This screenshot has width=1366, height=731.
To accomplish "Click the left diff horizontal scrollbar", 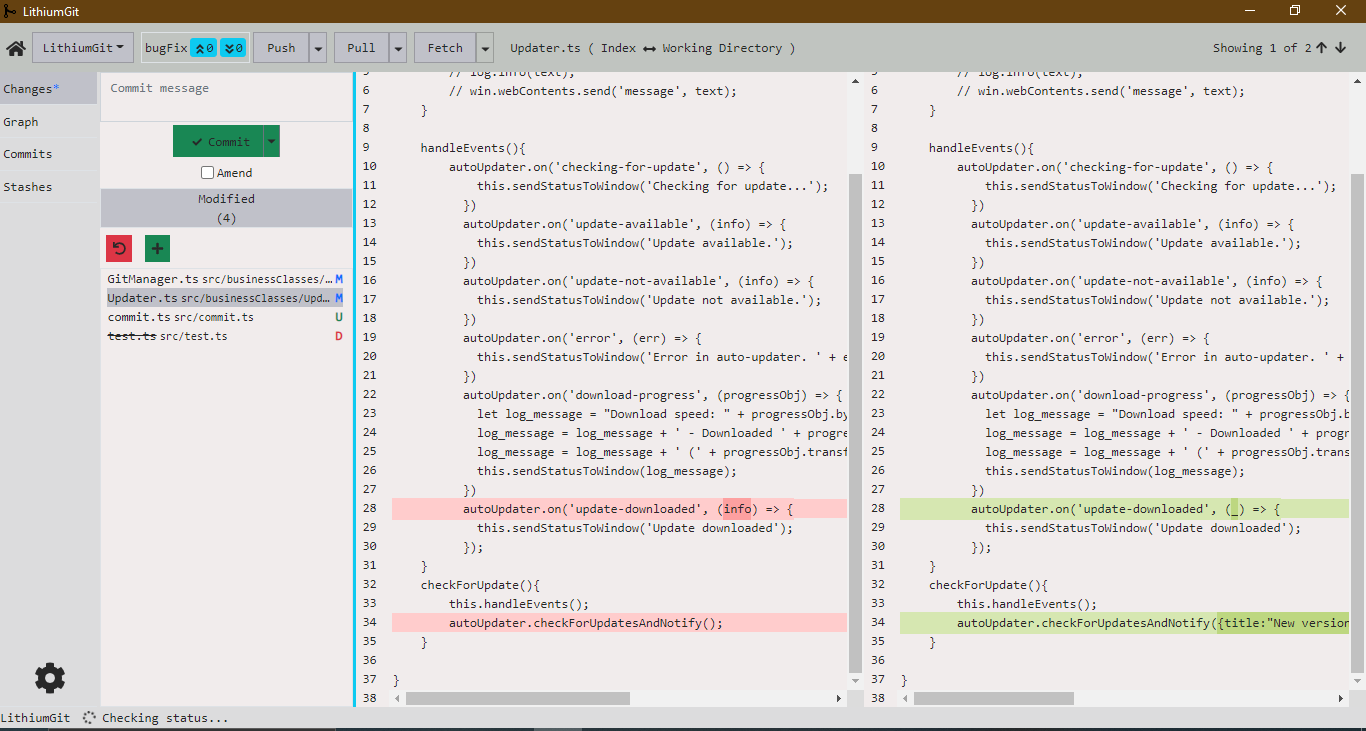I will coord(518,698).
